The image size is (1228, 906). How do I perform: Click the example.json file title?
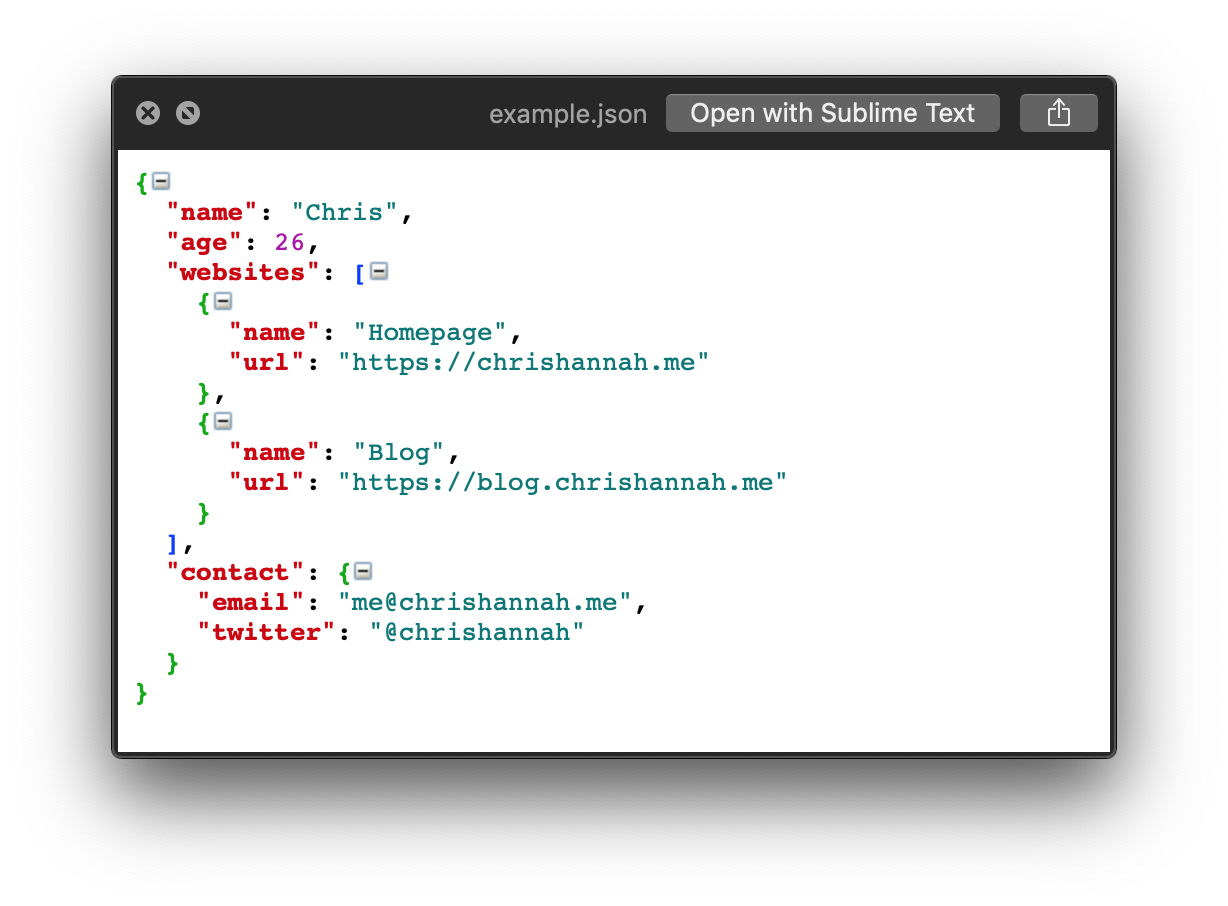[568, 114]
